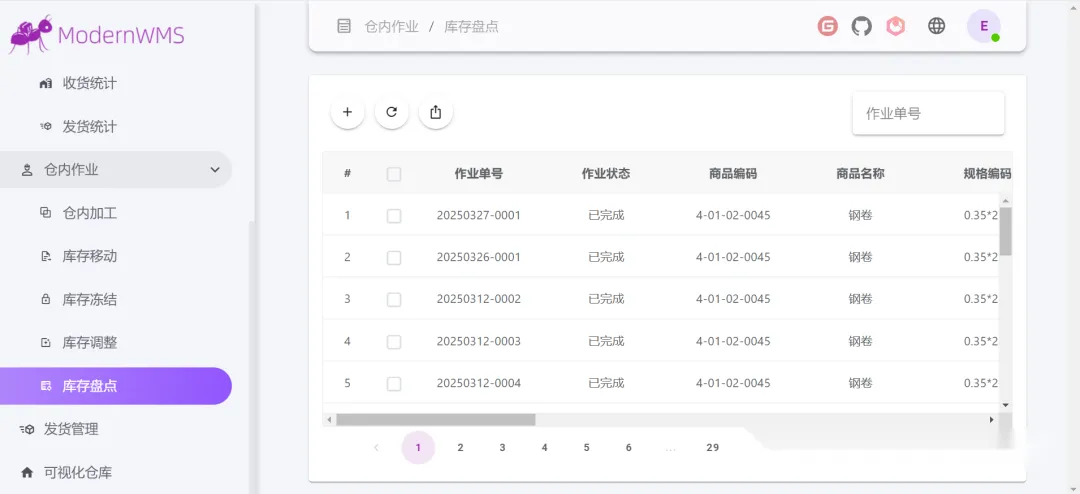Image resolution: width=1080 pixels, height=494 pixels.
Task: Click the add new stocktaking plus icon
Action: coord(348,112)
